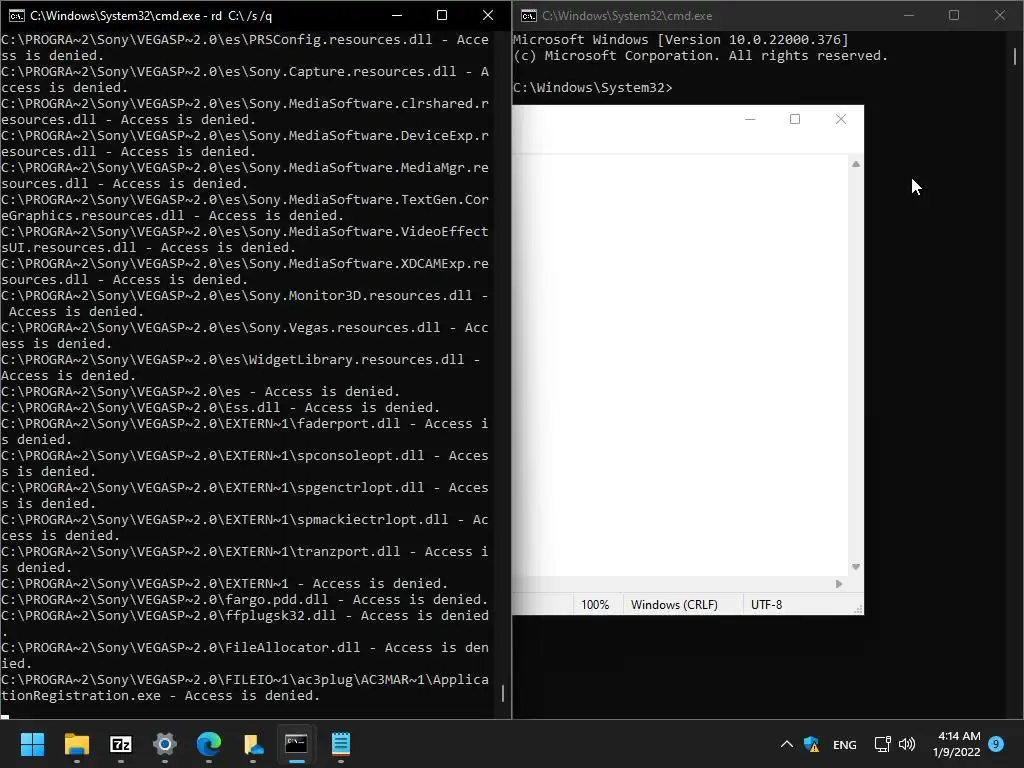Click inside the Notepad text area
The width and height of the screenshot is (1024, 768).
(x=680, y=366)
